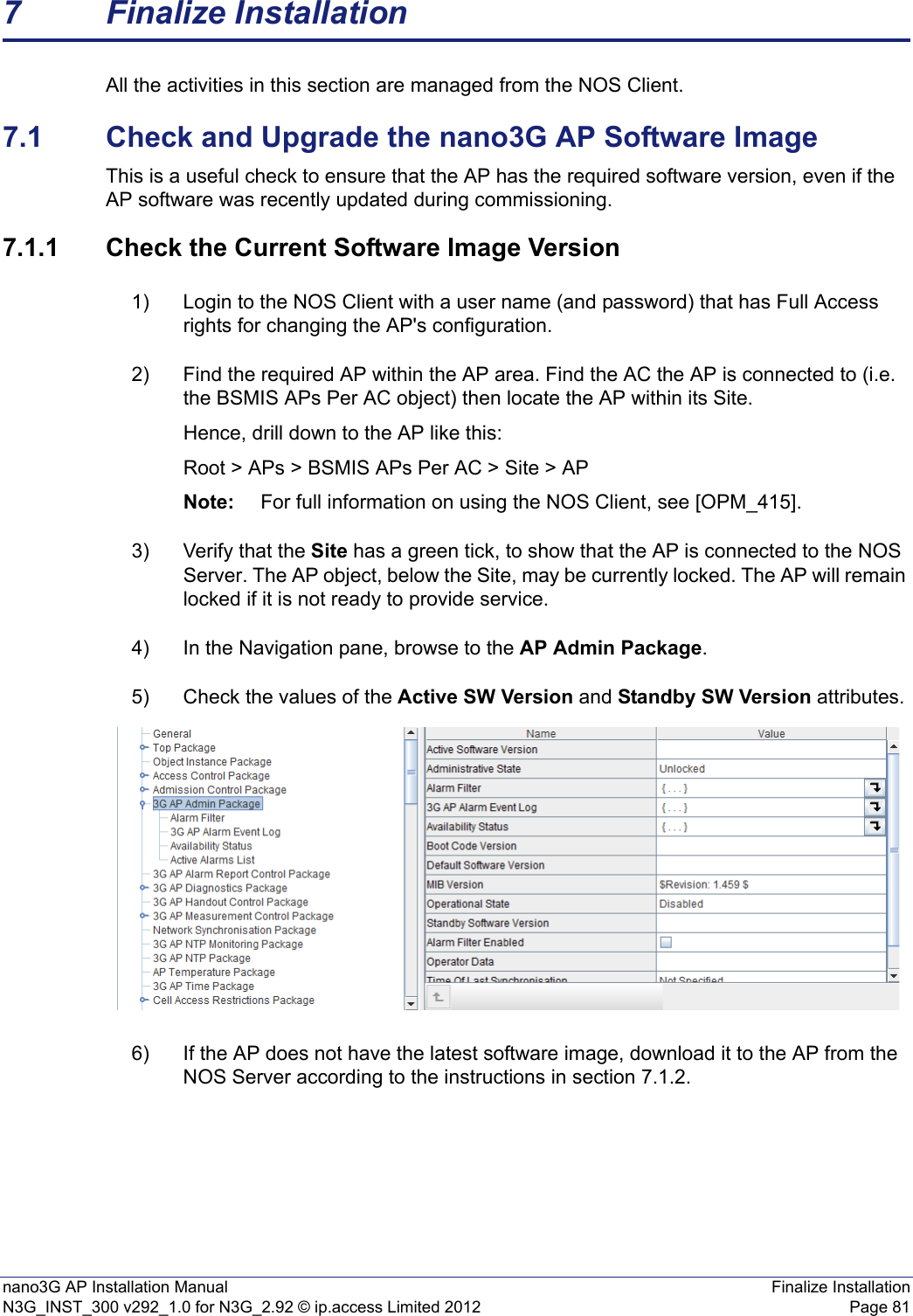
Task: Collapse the 3G AP Admin Package node
Action: click(x=144, y=804)
